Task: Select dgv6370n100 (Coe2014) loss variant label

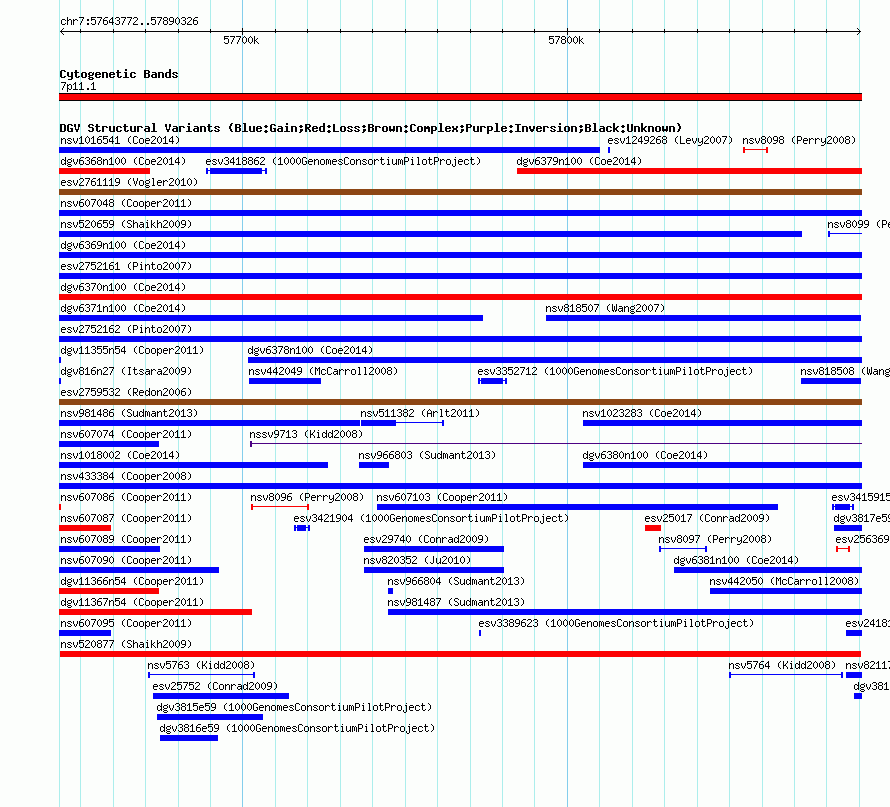Action: pos(123,287)
